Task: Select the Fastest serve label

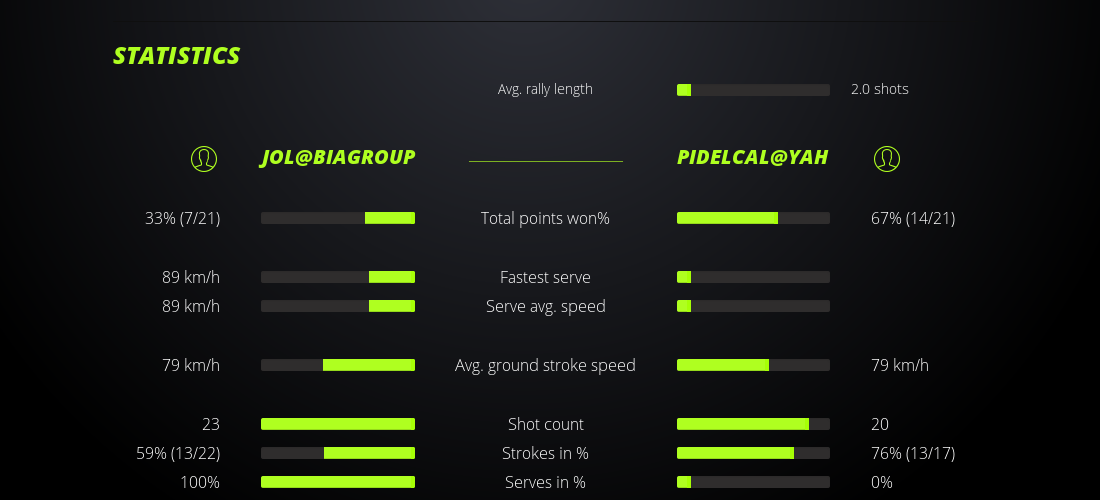Action: (545, 277)
